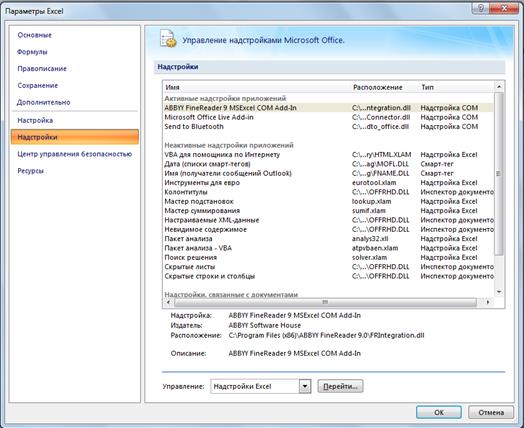The image size is (524, 428).
Task: Close the Параметры Excel dialog
Action: [x=505, y=8]
